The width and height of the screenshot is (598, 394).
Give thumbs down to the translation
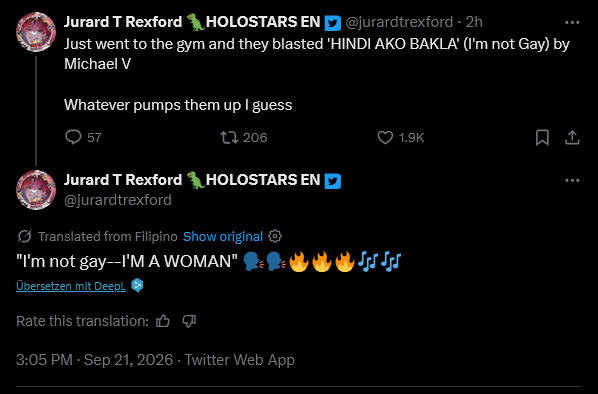[189, 321]
